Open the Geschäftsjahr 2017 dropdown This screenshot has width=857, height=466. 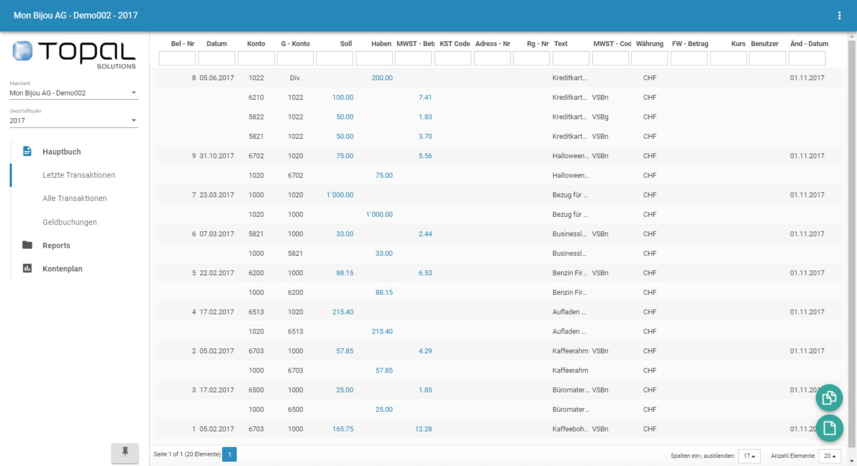click(x=74, y=121)
